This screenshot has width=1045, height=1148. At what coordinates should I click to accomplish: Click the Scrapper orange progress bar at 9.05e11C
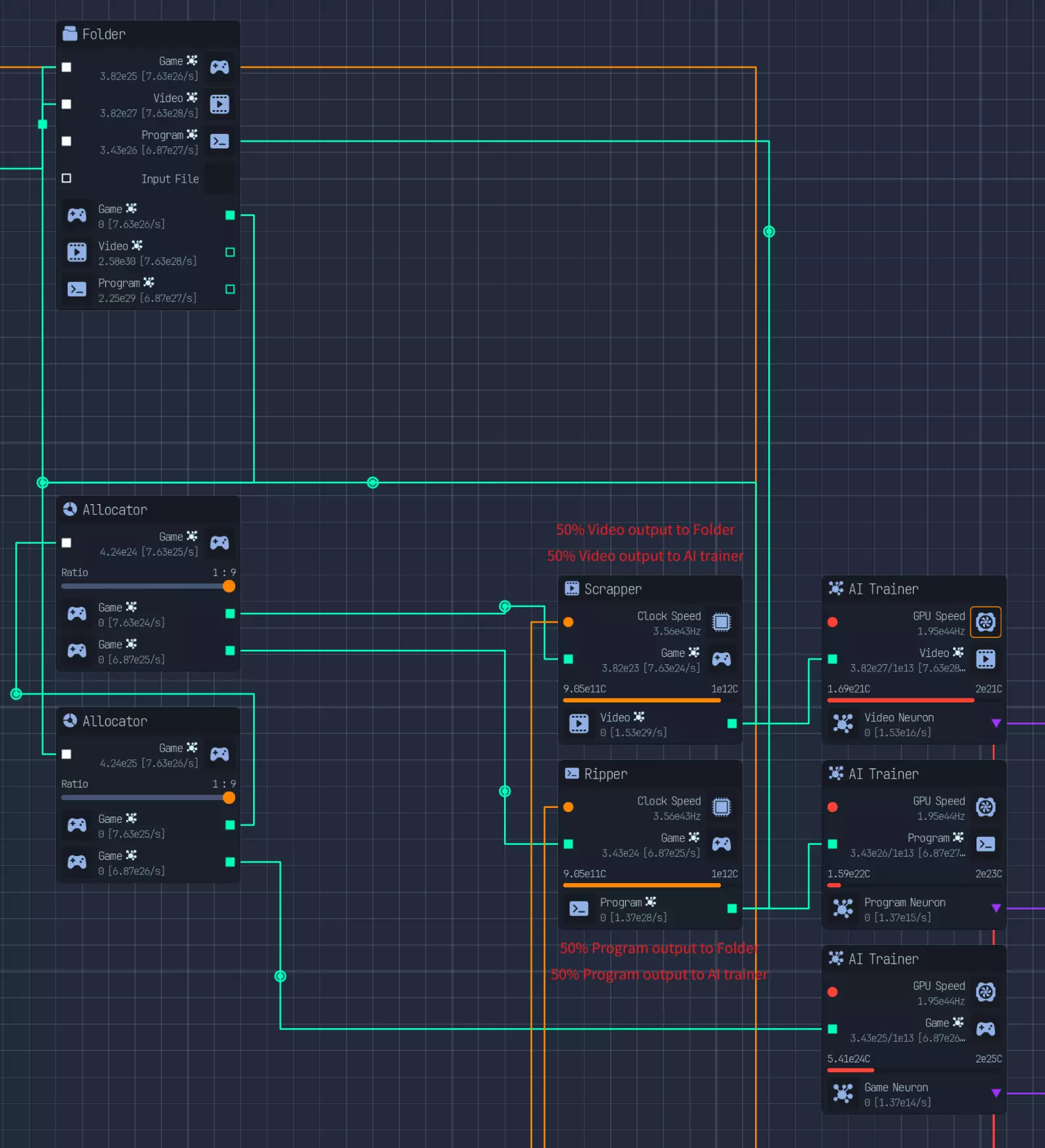[642, 701]
